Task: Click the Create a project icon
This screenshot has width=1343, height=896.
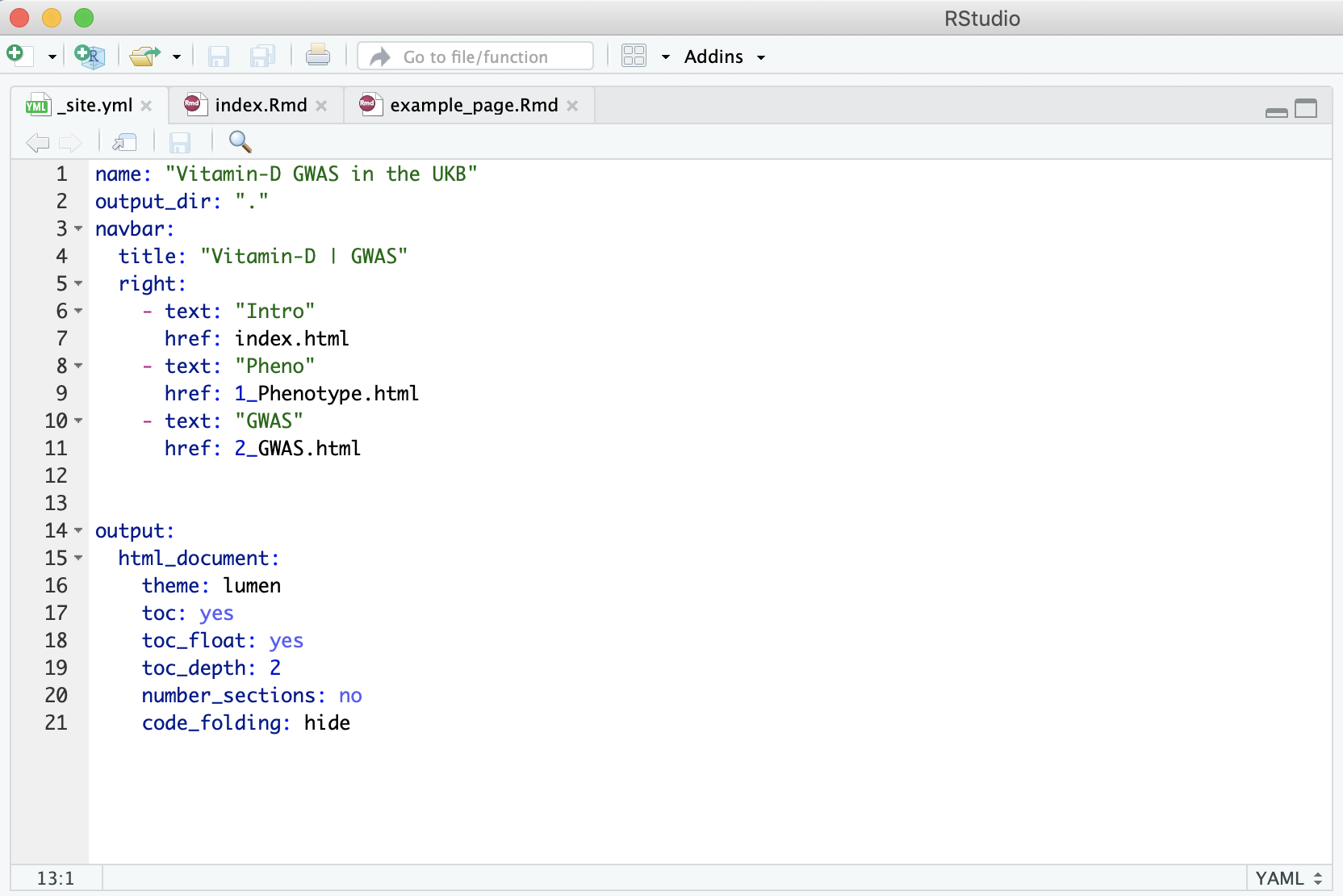Action: coord(89,56)
